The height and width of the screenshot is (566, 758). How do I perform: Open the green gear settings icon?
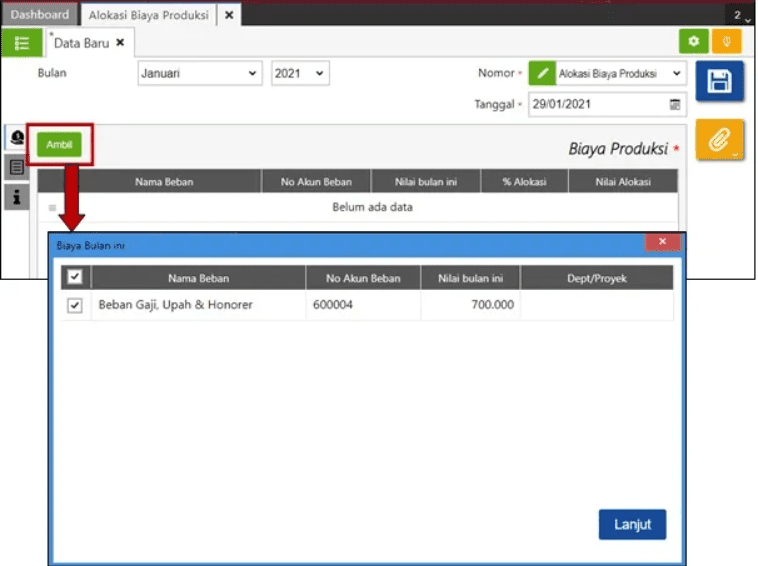[693, 42]
